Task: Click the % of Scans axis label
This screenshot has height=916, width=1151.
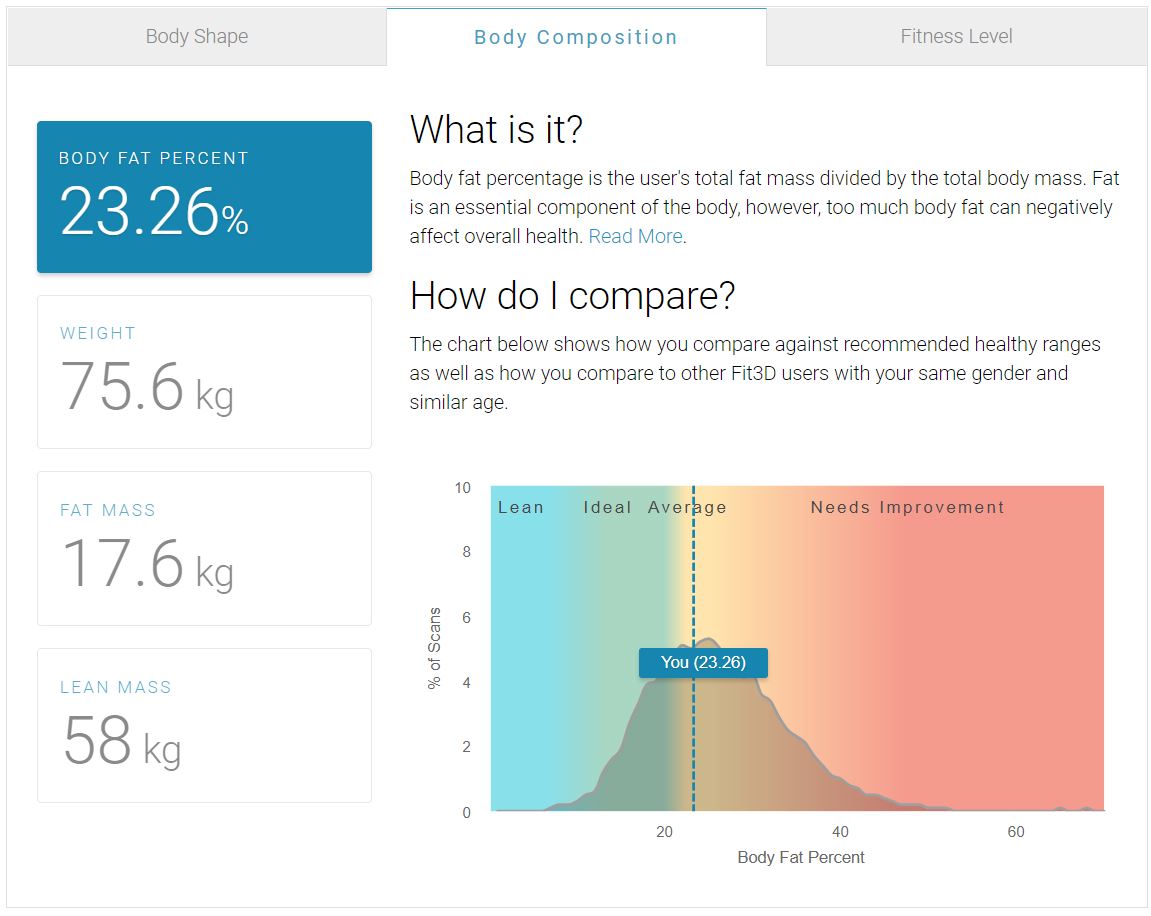Action: (434, 647)
